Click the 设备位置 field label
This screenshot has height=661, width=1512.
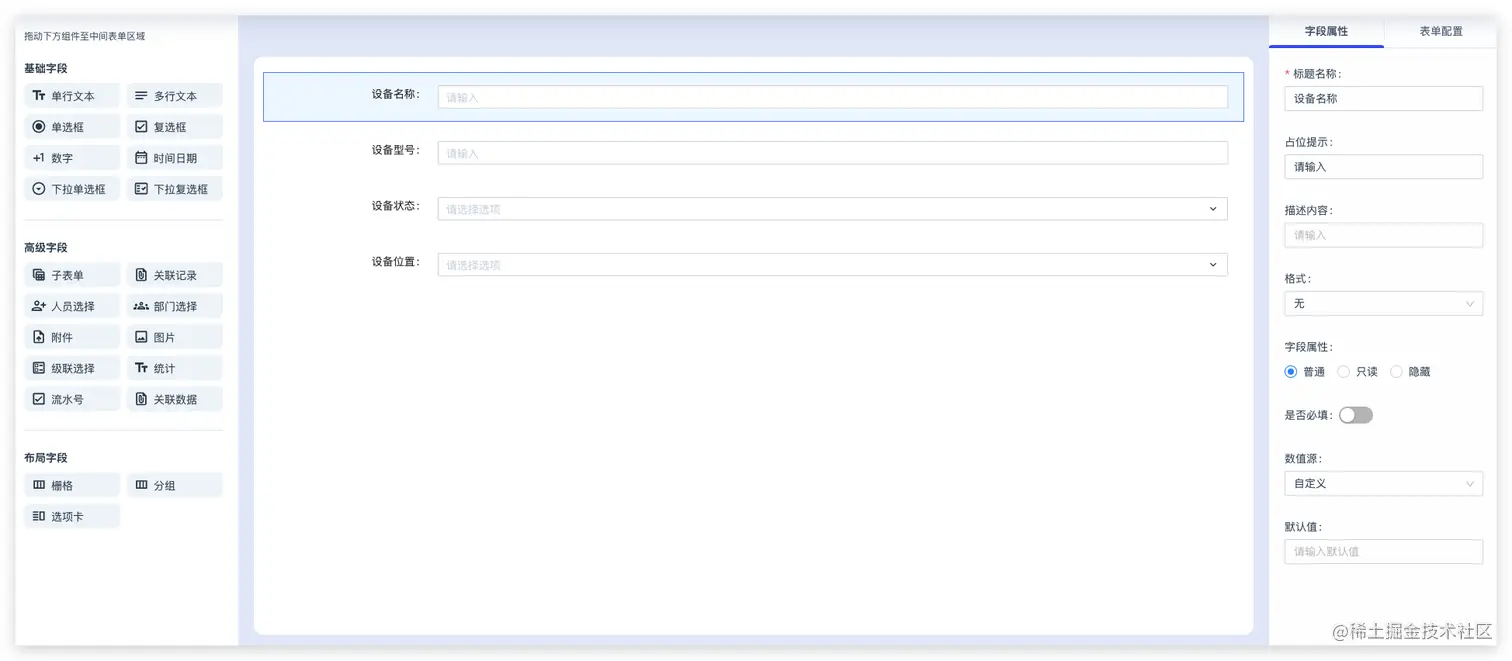[x=396, y=262]
